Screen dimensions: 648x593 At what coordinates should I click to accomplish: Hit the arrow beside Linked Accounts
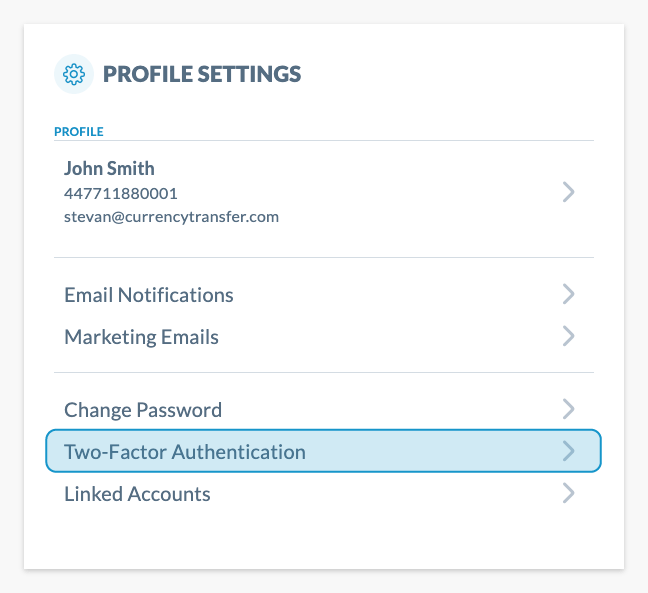click(568, 493)
